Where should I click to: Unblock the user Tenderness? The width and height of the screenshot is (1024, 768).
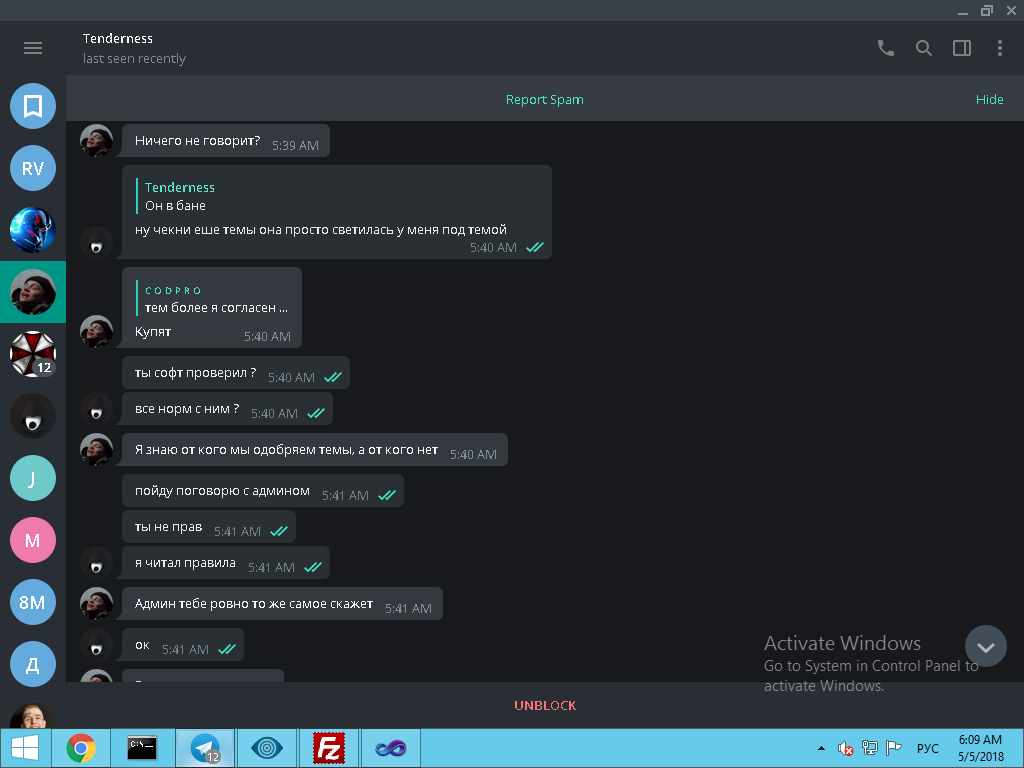545,705
